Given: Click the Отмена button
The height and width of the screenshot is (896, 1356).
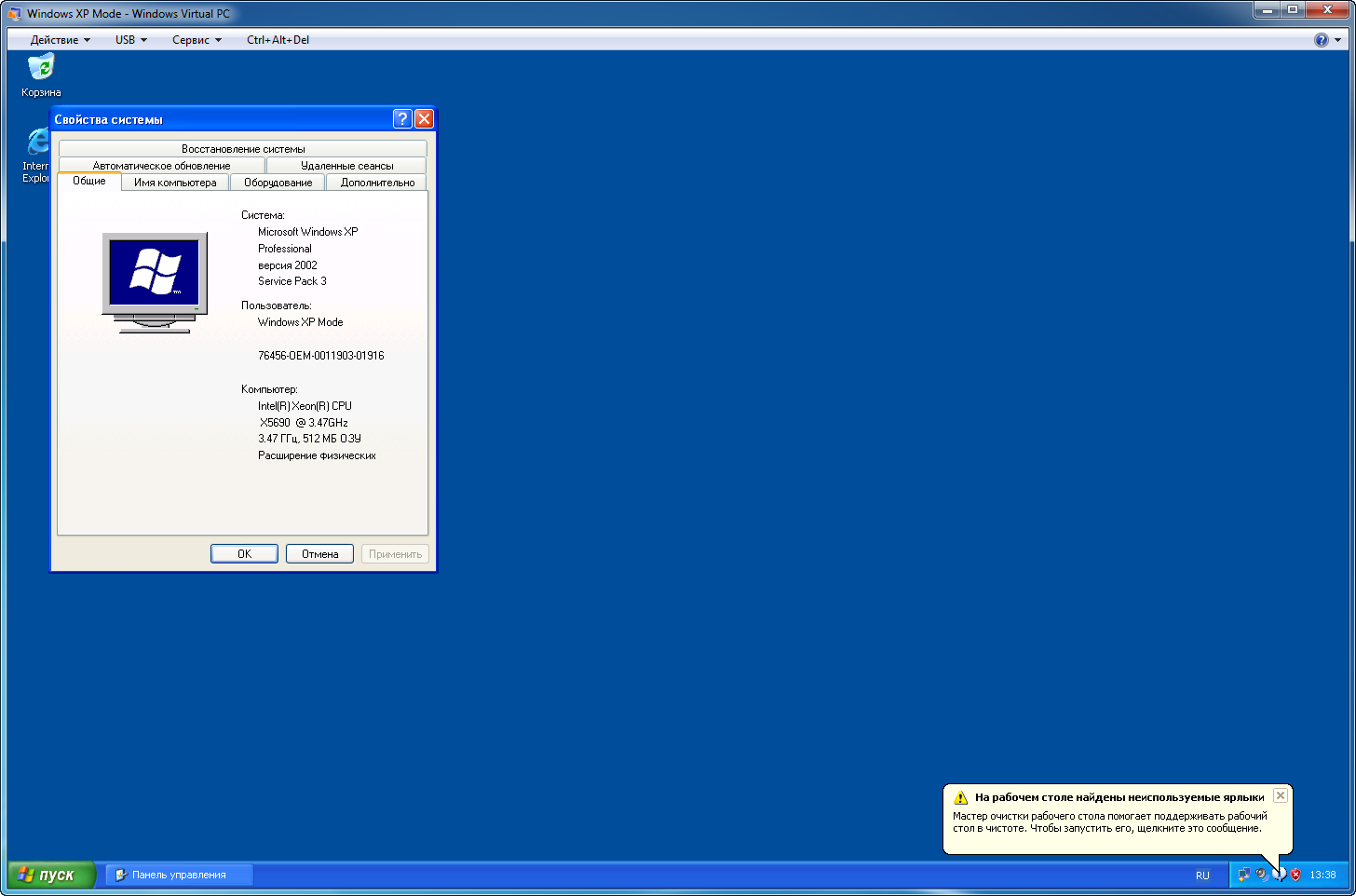Looking at the screenshot, I should pos(319,554).
